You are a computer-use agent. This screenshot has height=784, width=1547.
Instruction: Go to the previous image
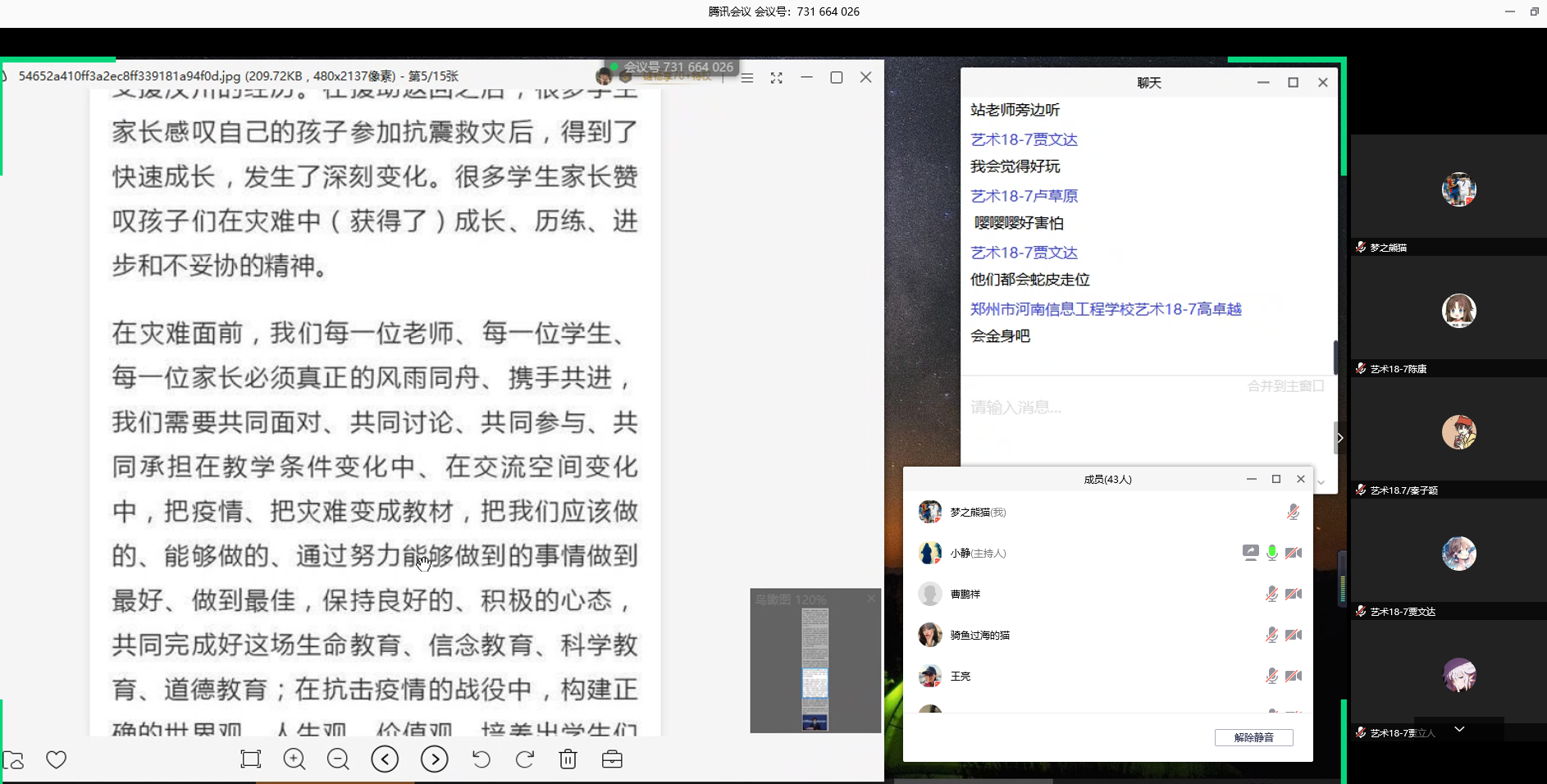385,759
